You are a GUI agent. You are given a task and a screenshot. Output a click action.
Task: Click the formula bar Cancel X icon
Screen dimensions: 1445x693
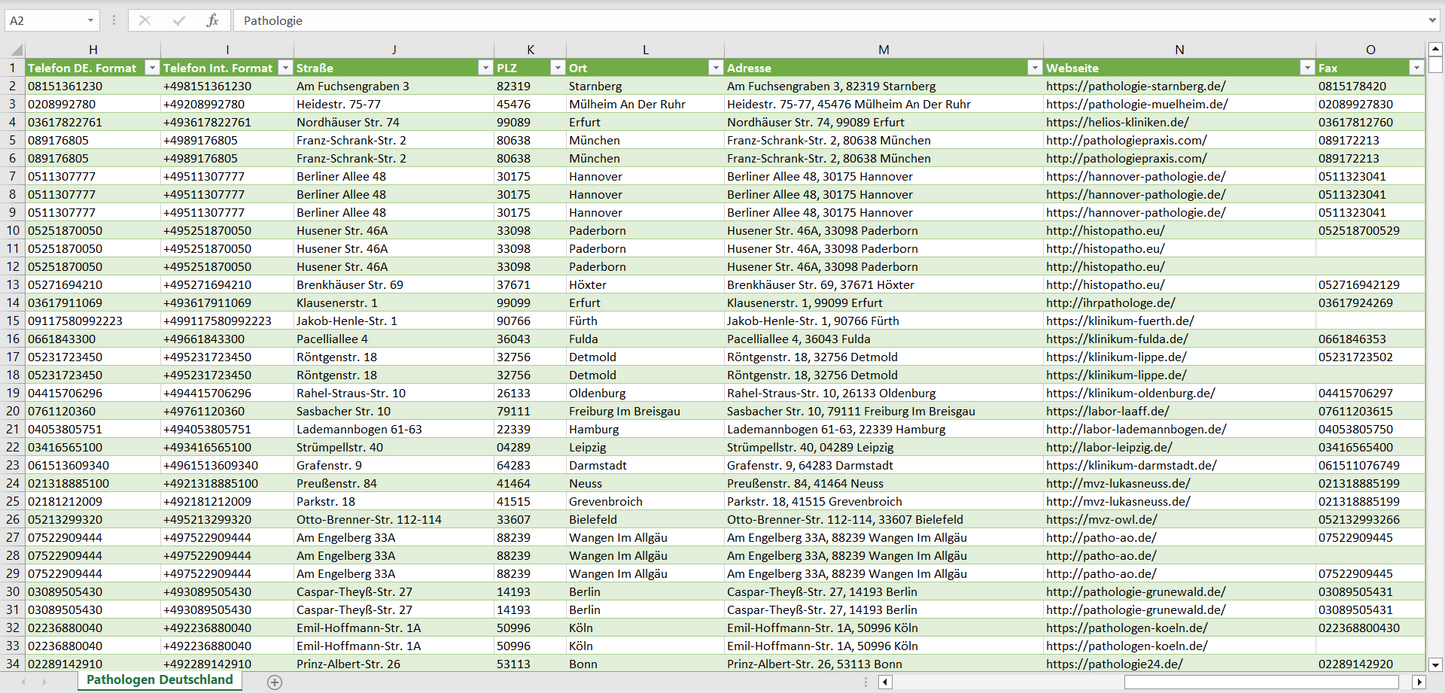coord(145,21)
